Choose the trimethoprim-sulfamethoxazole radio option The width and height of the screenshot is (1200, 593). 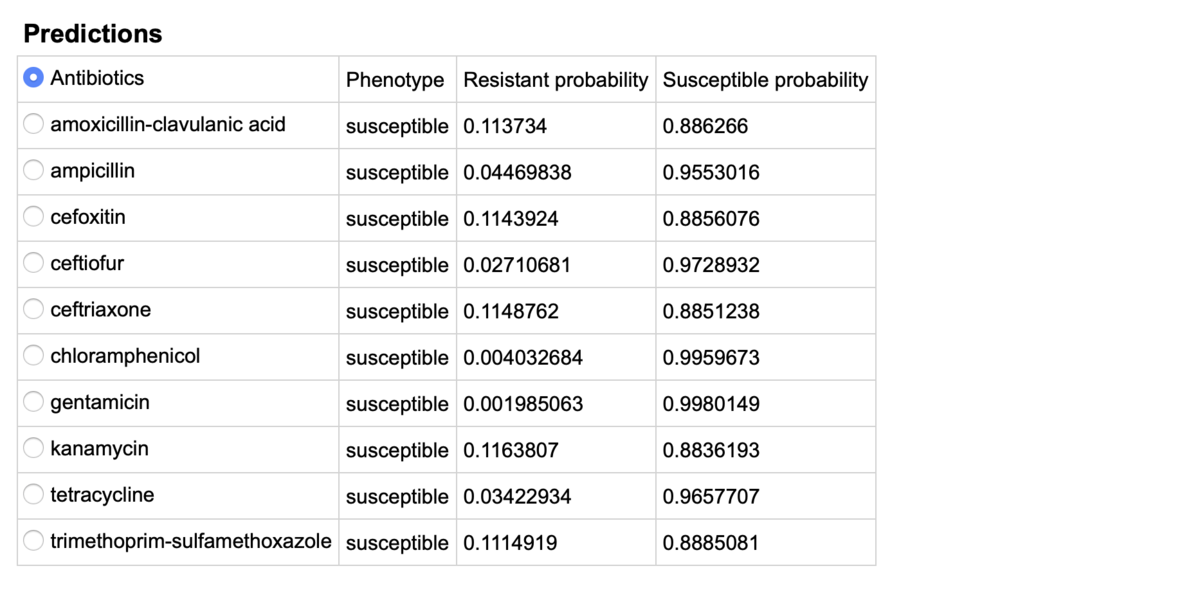[x=34, y=542]
